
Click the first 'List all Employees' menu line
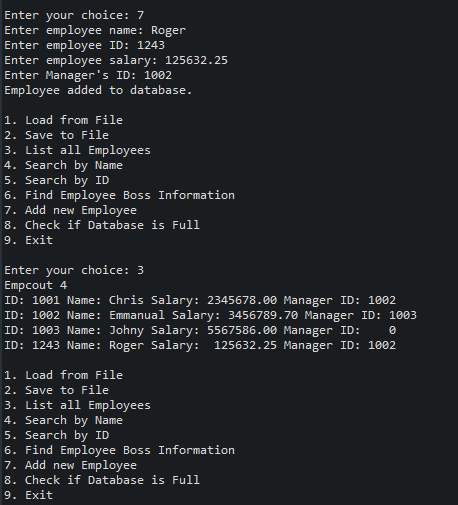pyautogui.click(x=77, y=150)
